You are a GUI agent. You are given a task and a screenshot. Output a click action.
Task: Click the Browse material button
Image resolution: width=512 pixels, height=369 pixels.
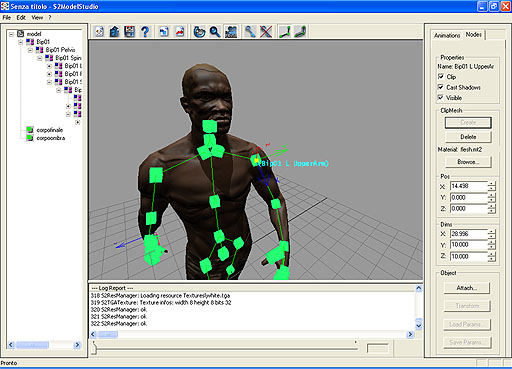[x=468, y=162]
